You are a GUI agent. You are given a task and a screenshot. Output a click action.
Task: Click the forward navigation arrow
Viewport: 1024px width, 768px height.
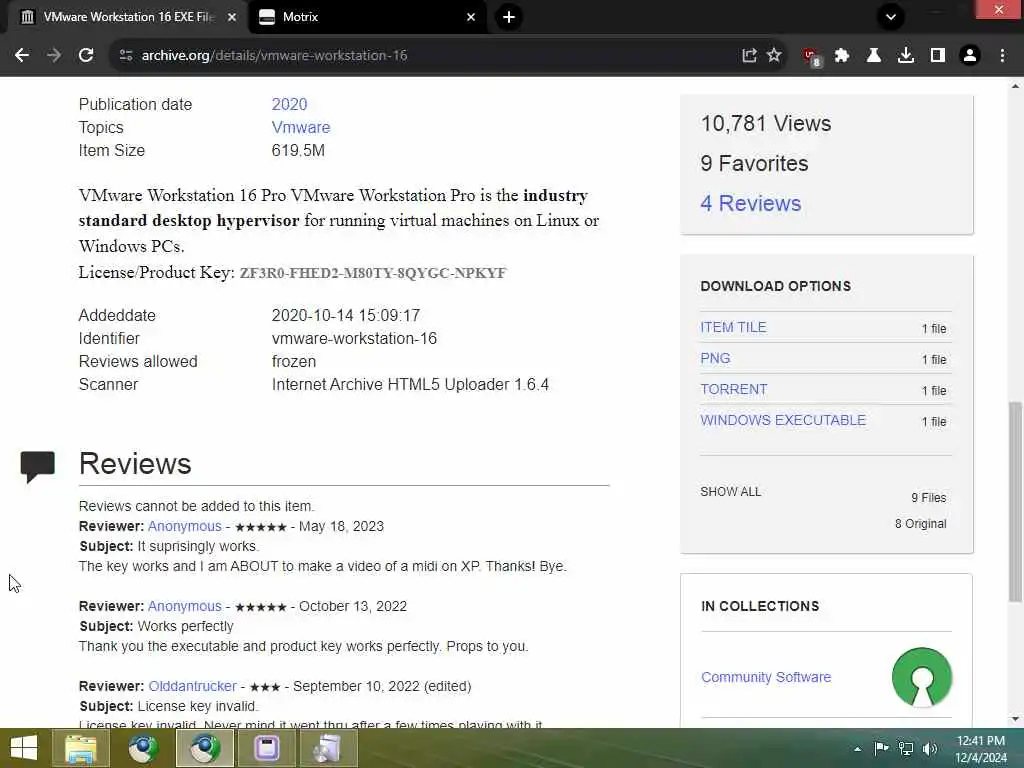click(x=54, y=56)
